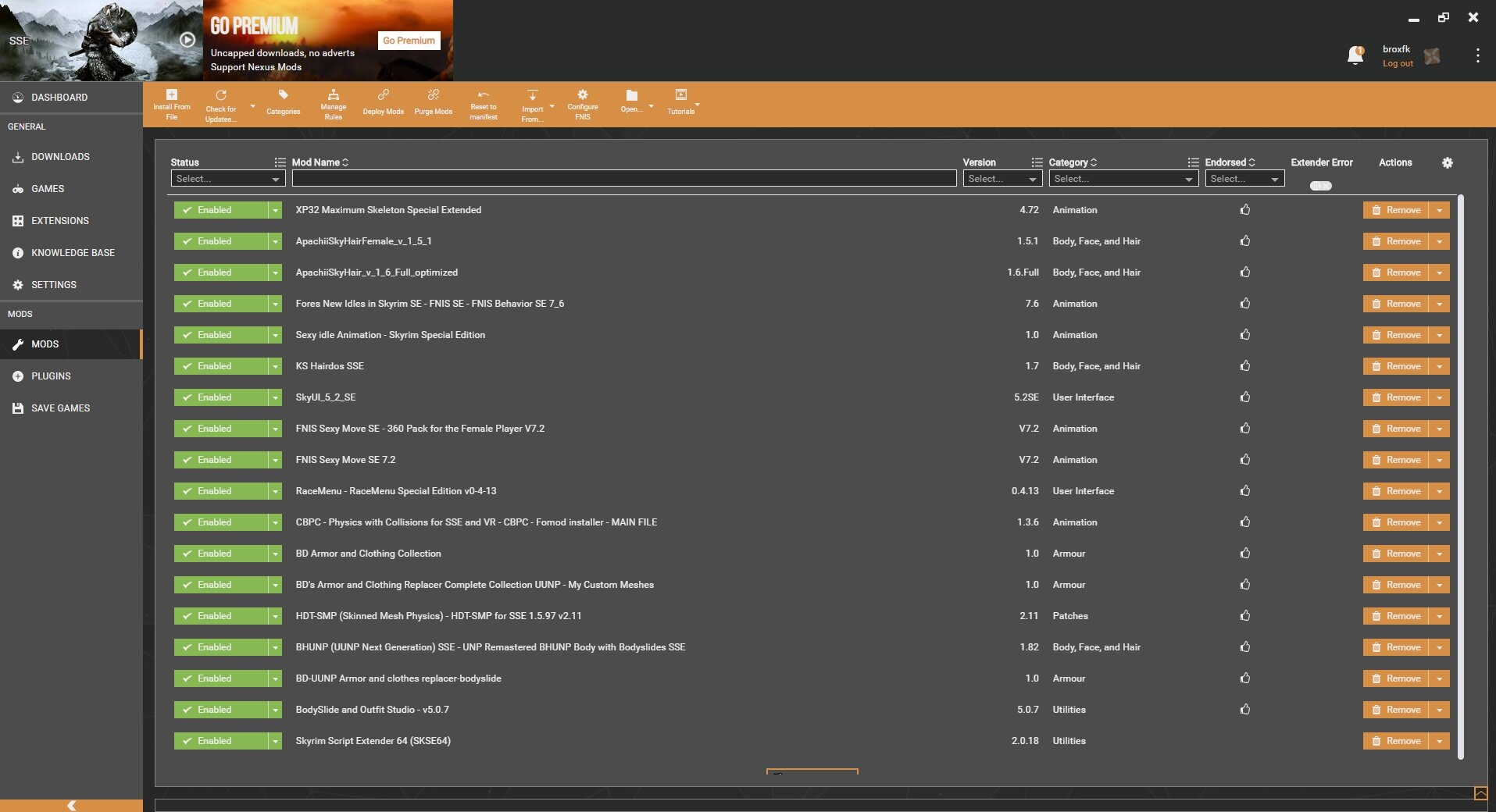This screenshot has width=1496, height=812.
Task: Open Extensions page in sidebar
Action: (71, 221)
